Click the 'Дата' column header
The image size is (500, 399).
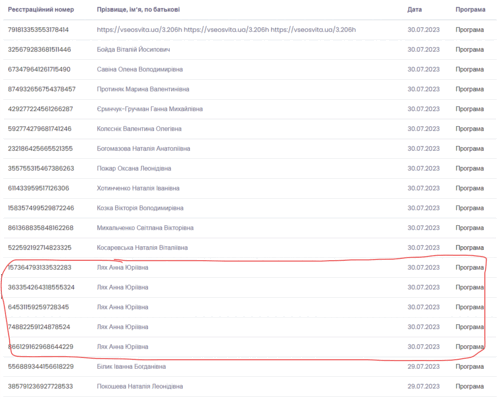(414, 10)
